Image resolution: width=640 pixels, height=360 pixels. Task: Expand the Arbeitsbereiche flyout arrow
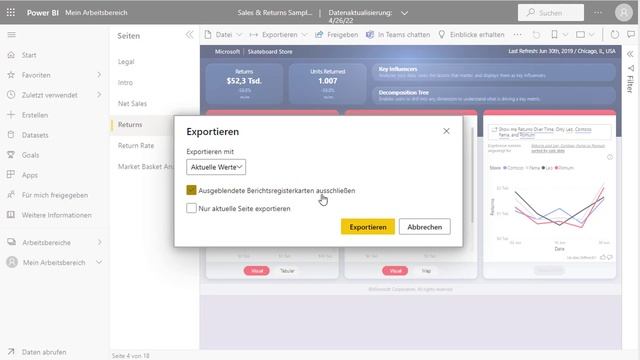click(100, 242)
